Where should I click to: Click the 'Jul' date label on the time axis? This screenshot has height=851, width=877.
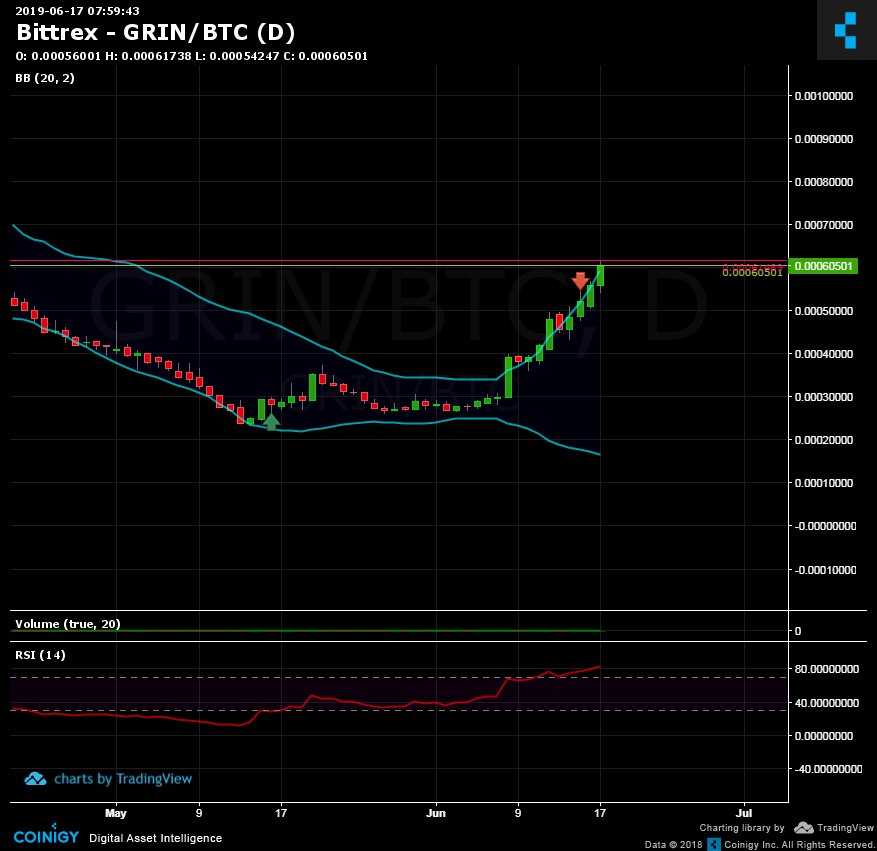pyautogui.click(x=744, y=813)
